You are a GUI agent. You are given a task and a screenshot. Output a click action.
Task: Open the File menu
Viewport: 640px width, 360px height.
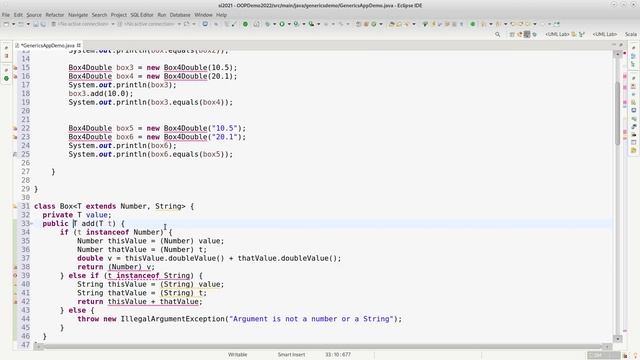point(6,15)
